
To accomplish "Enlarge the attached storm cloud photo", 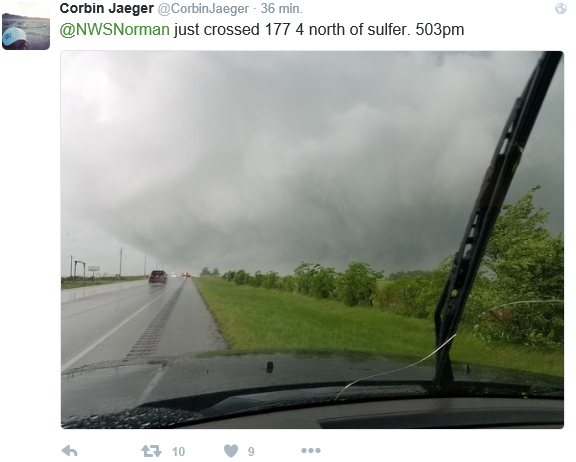I will coord(312,240).
